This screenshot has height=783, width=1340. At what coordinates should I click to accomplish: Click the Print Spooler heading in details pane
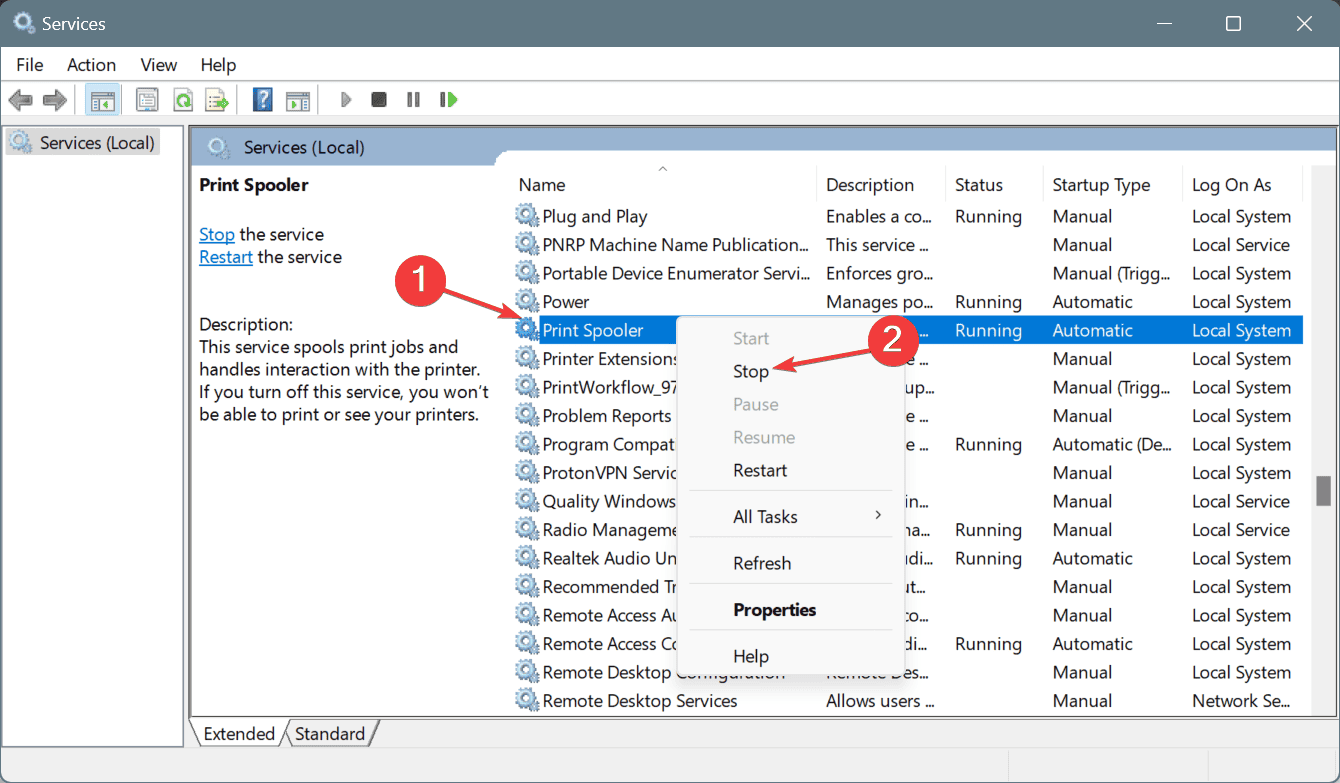click(254, 184)
